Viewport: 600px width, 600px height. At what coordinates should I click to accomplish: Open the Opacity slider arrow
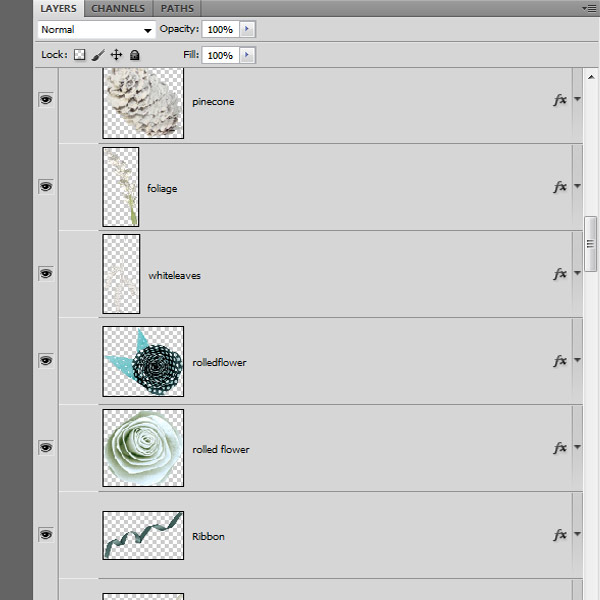[247, 29]
